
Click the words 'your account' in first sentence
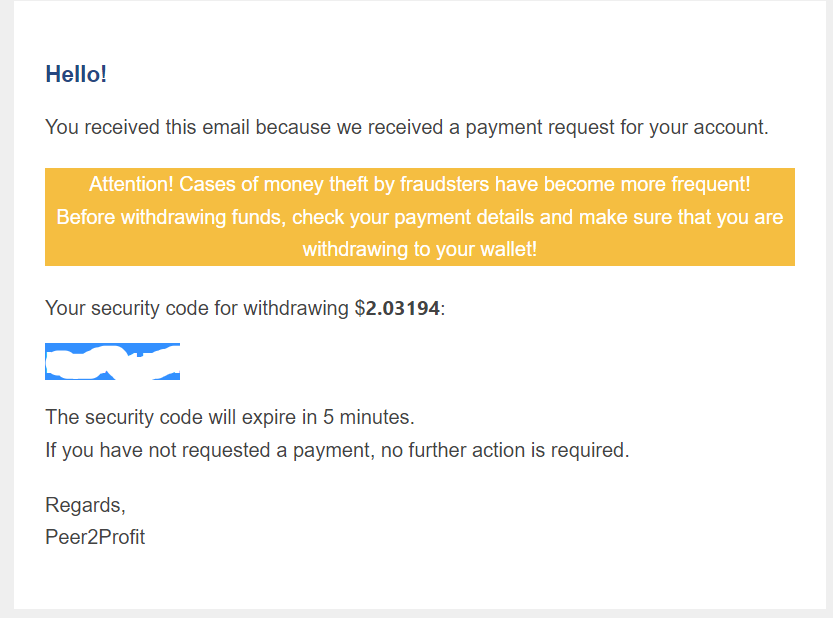pyautogui.click(x=706, y=128)
